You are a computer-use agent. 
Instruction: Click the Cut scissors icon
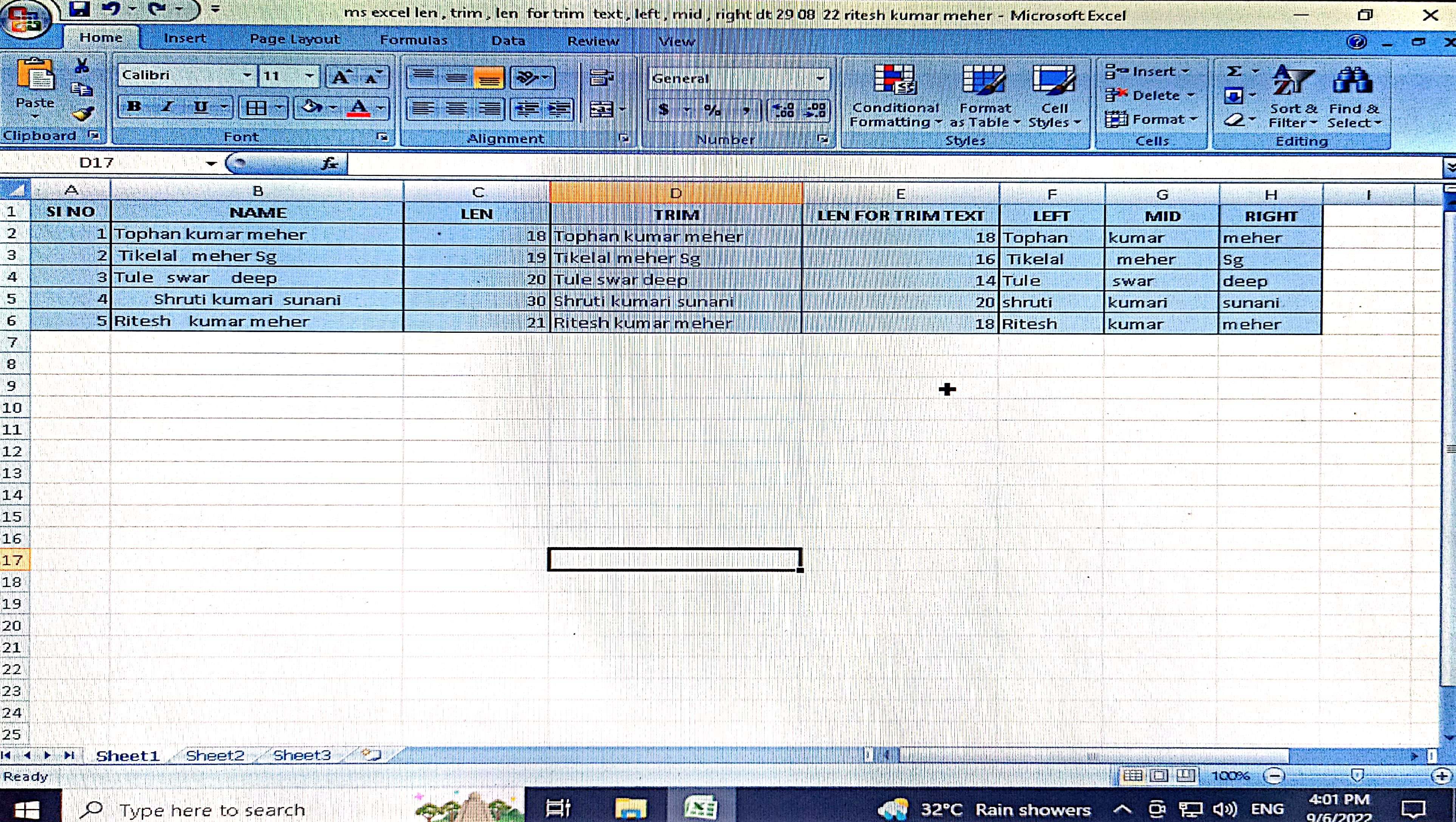tap(82, 66)
